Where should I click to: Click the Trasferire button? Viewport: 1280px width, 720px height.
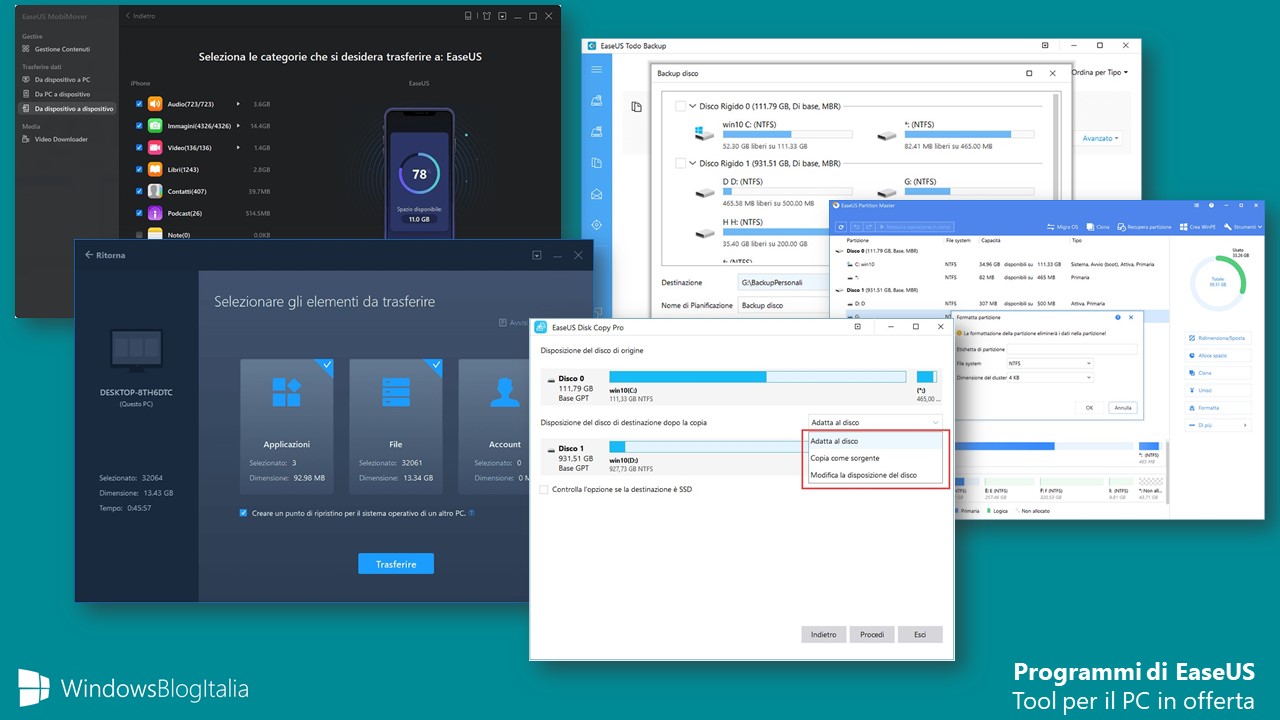(x=396, y=563)
